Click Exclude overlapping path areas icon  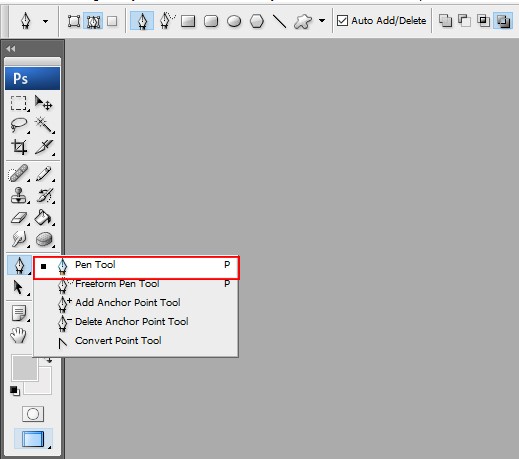point(503,21)
